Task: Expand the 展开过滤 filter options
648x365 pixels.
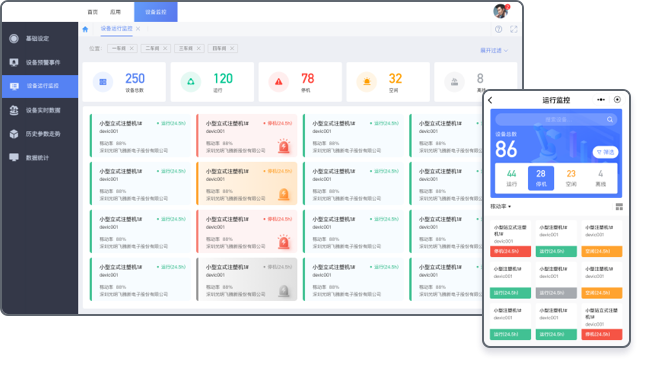Action: coord(494,50)
